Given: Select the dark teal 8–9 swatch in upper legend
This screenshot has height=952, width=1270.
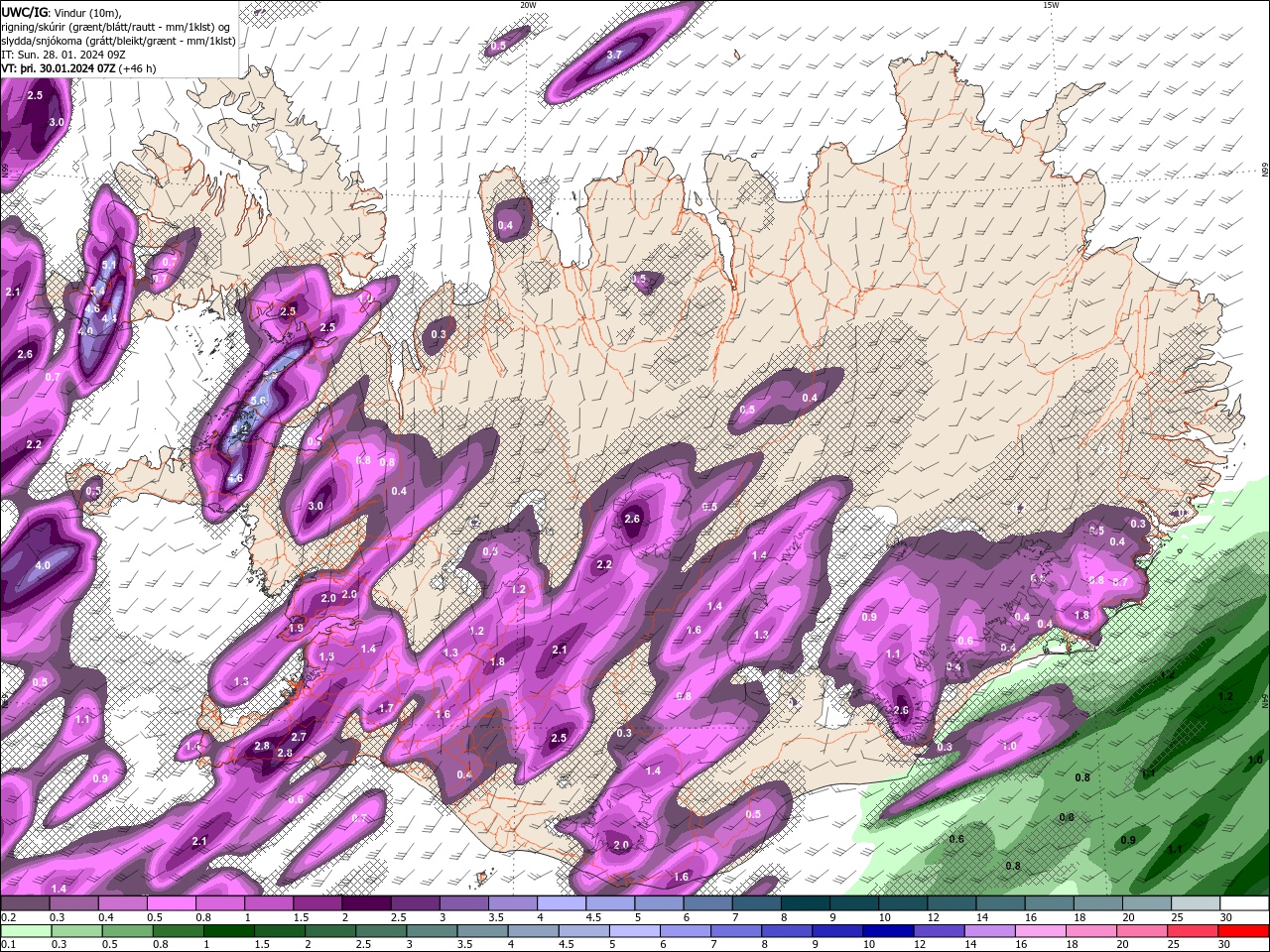Looking at the screenshot, I should (805, 903).
